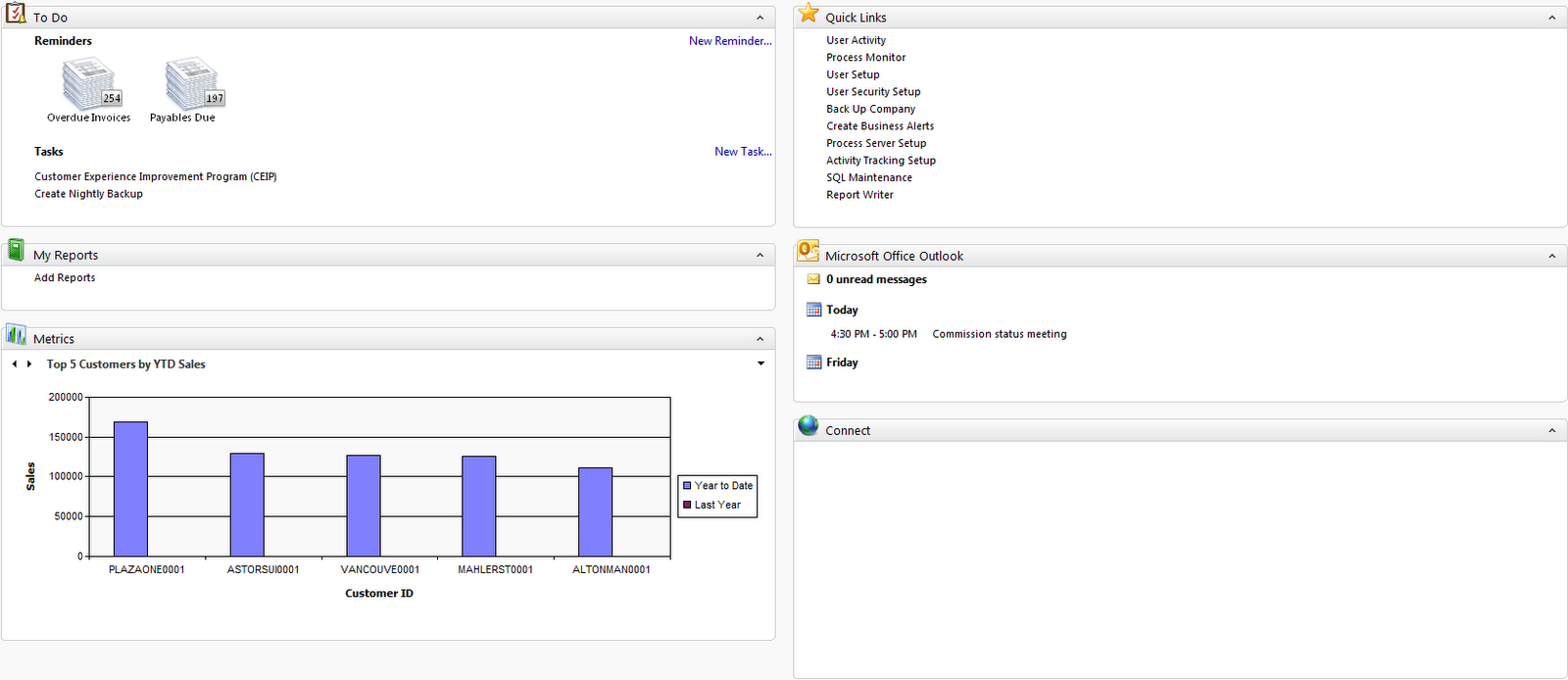Open Create Business Alerts quick link
The width and height of the screenshot is (1568, 680).
[x=880, y=126]
